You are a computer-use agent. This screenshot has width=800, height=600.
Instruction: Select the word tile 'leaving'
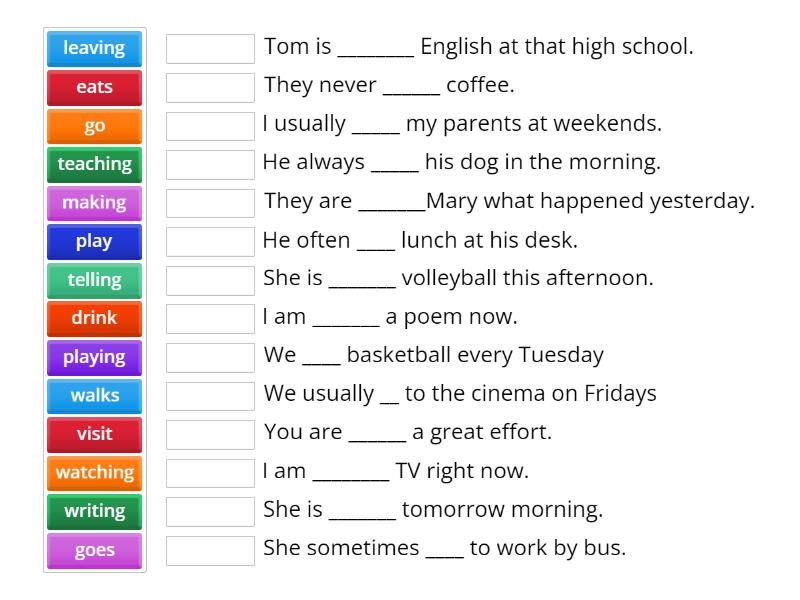coord(94,47)
